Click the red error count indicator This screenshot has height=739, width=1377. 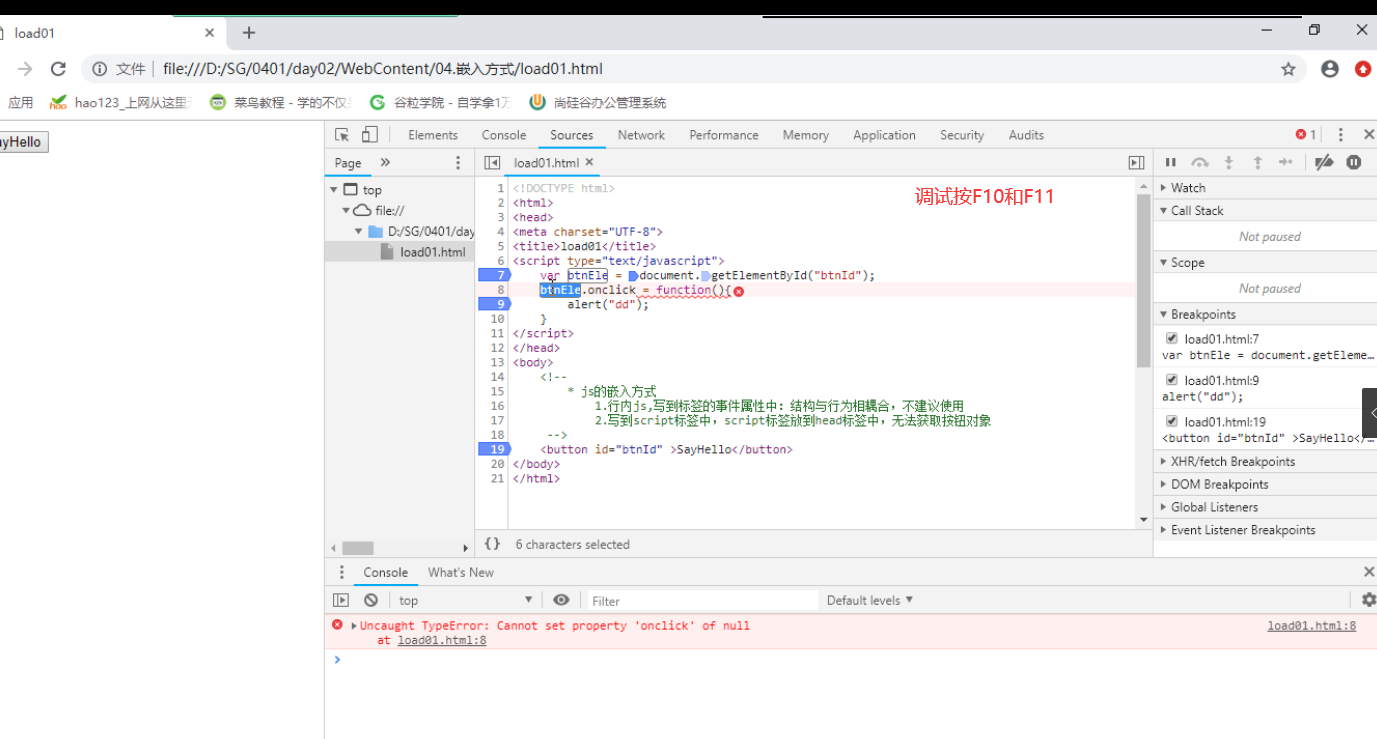coord(1305,135)
